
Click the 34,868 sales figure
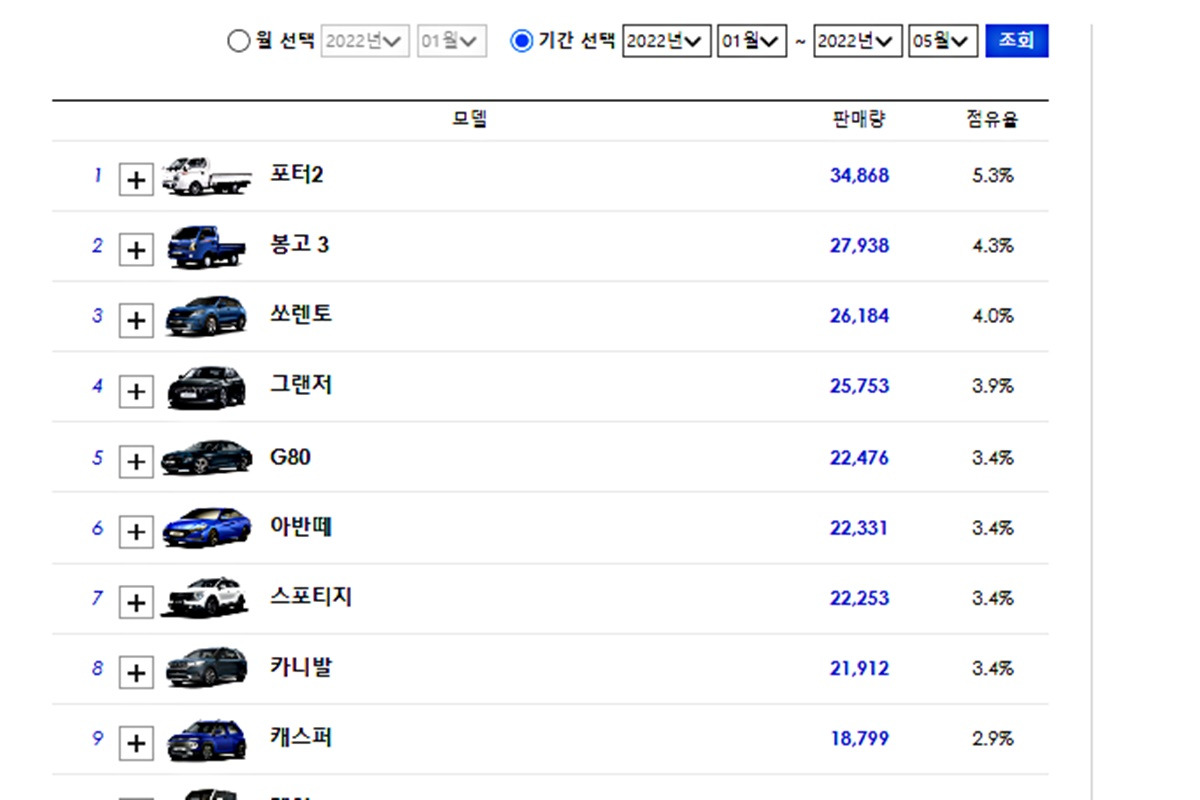tap(859, 176)
